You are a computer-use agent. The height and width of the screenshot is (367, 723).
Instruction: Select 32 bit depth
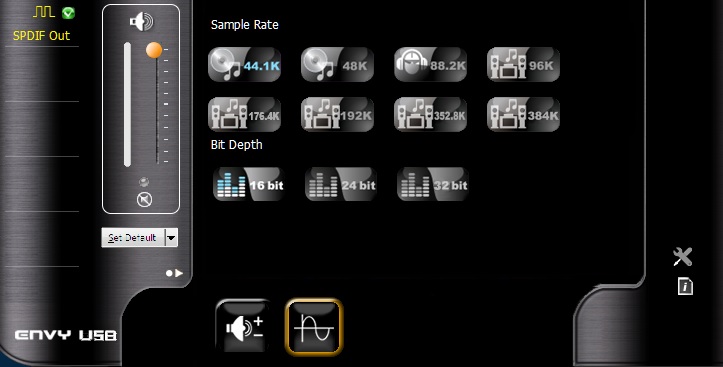click(433, 184)
